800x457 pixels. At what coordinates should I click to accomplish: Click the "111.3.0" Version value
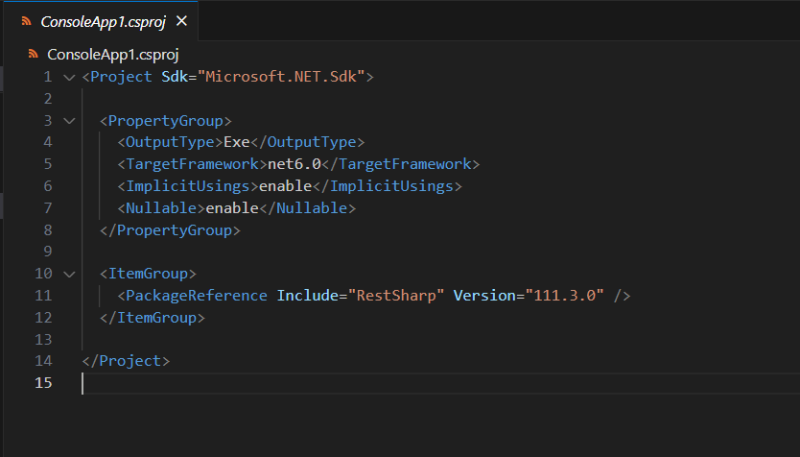[x=561, y=295]
